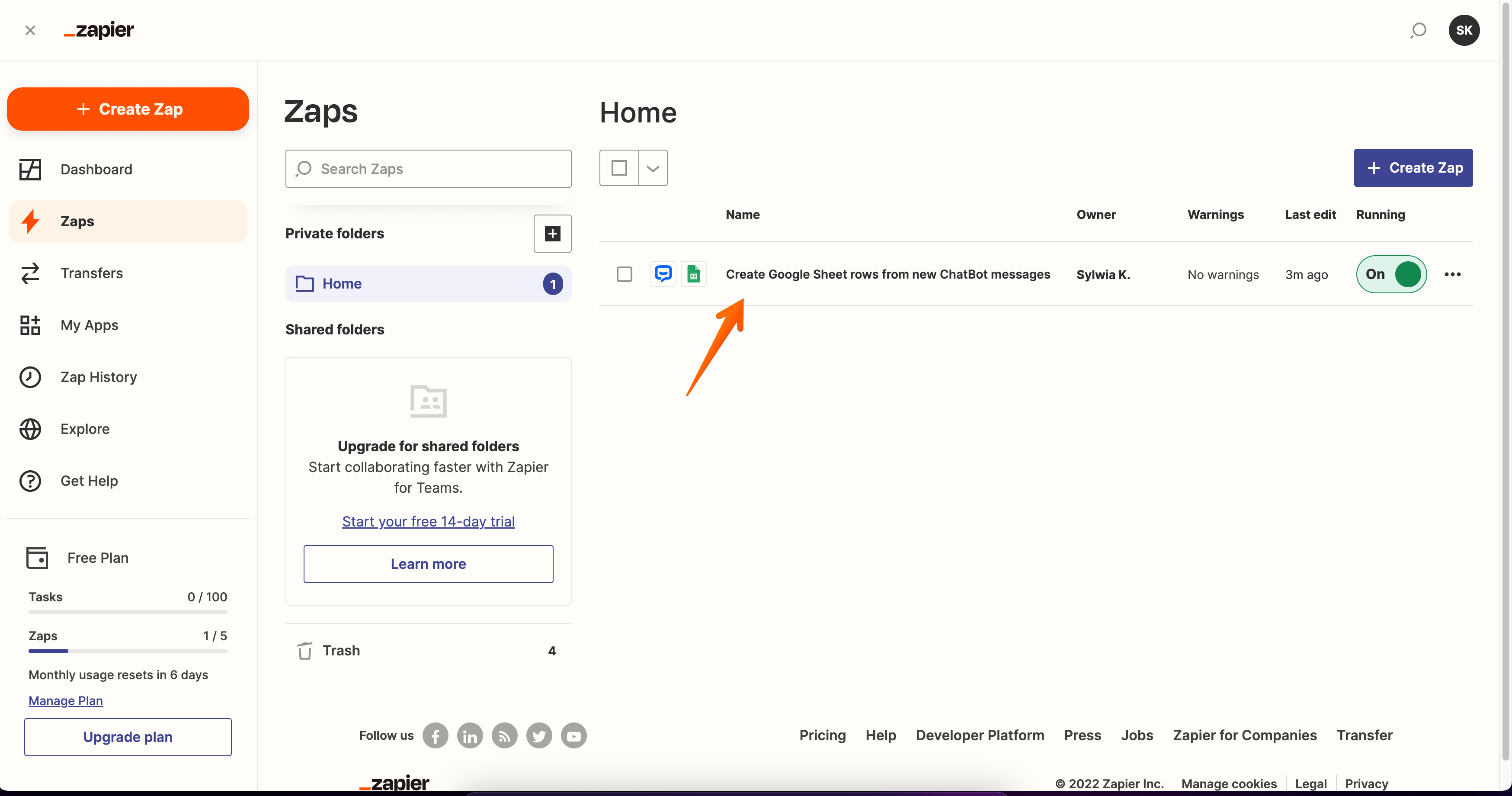Open Zapier's RSS feed icon

505,735
